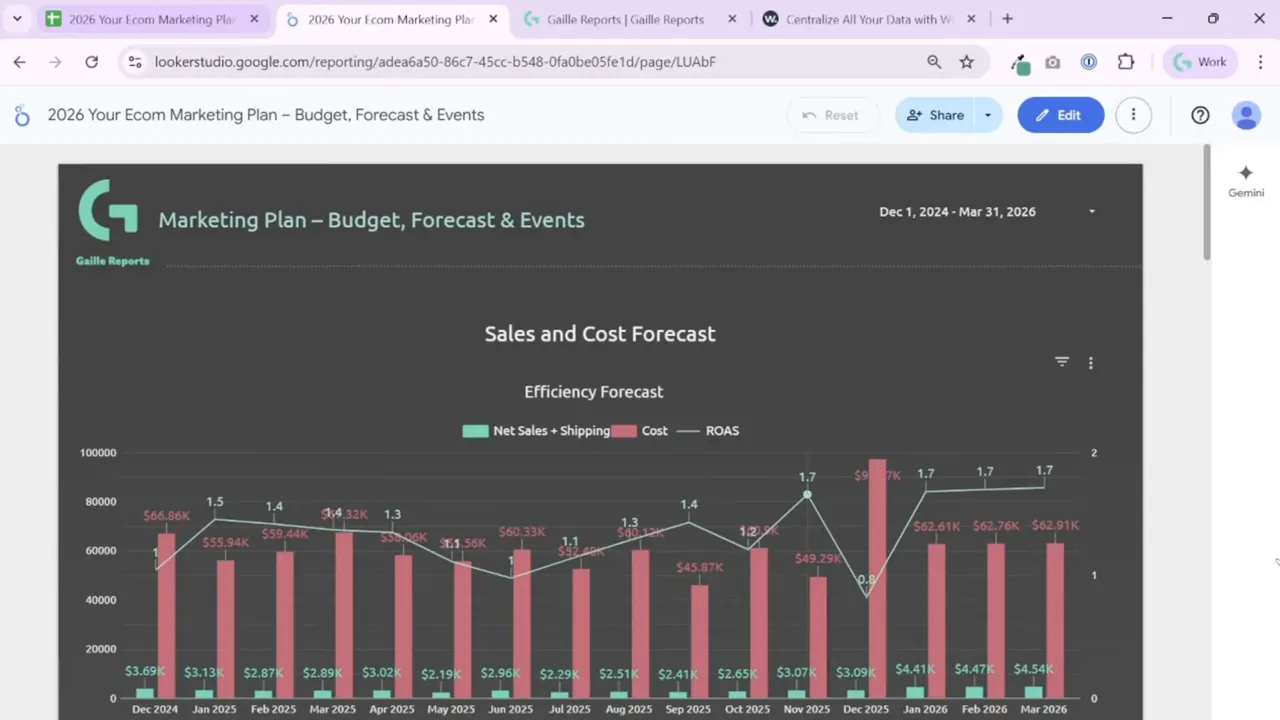Open the Centralize All Your Data tab
Image resolution: width=1280 pixels, height=720 pixels.
(x=863, y=18)
